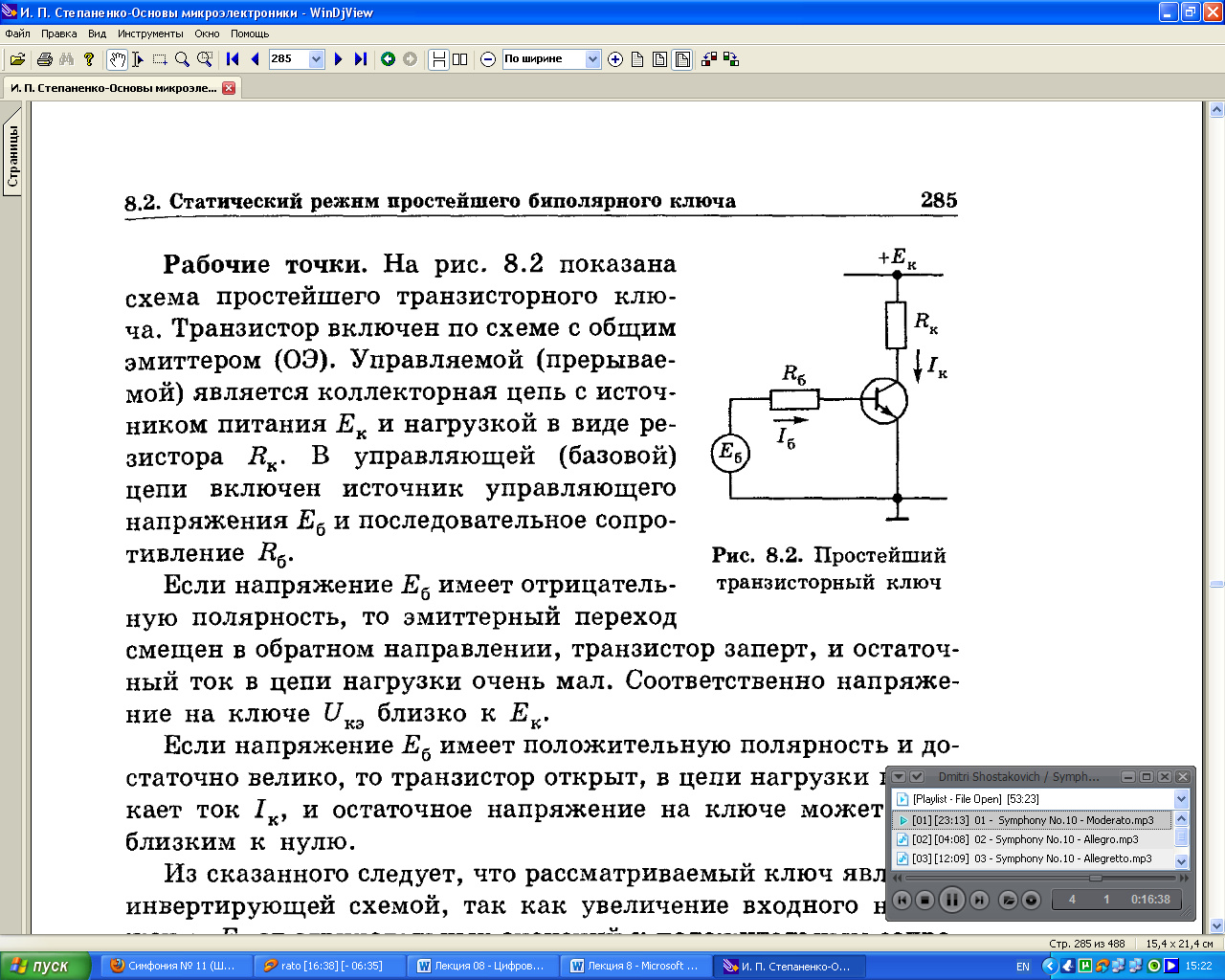Image resolution: width=1225 pixels, height=980 pixels.
Task: Close the document tab with red X
Action: [x=229, y=88]
